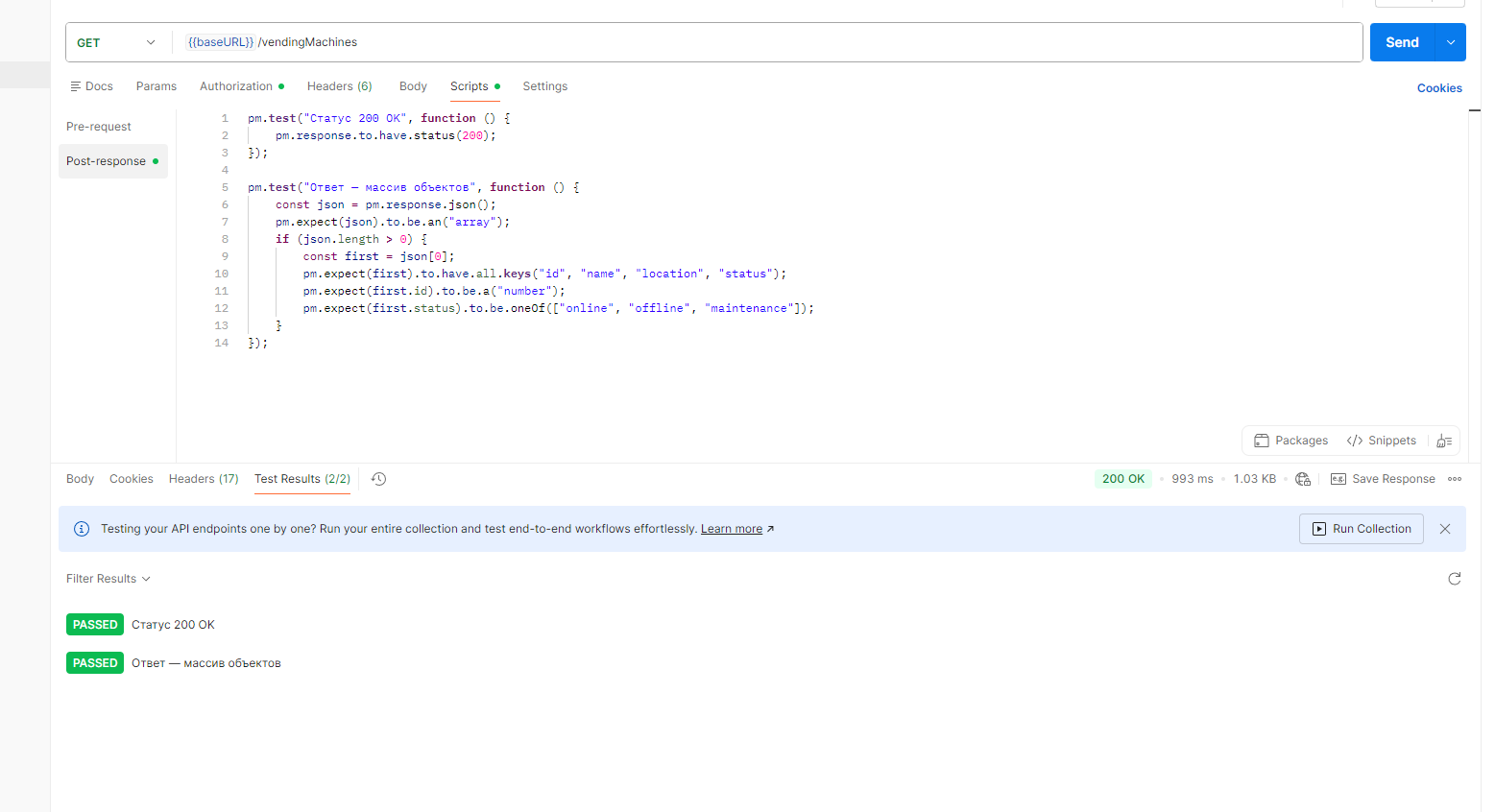Open the response more options ellipsis
This screenshot has height=812, width=1495.
[x=1455, y=479]
